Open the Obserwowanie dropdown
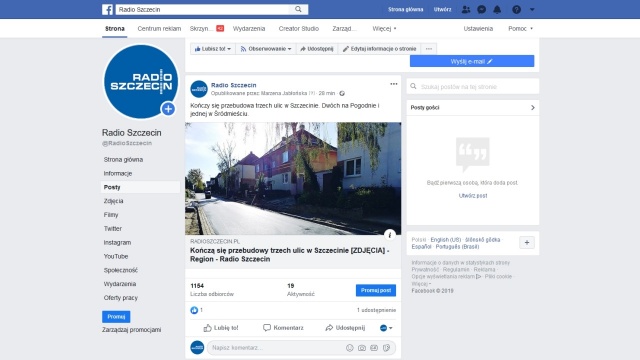Screen dimensions: 640x360 point(266,49)
